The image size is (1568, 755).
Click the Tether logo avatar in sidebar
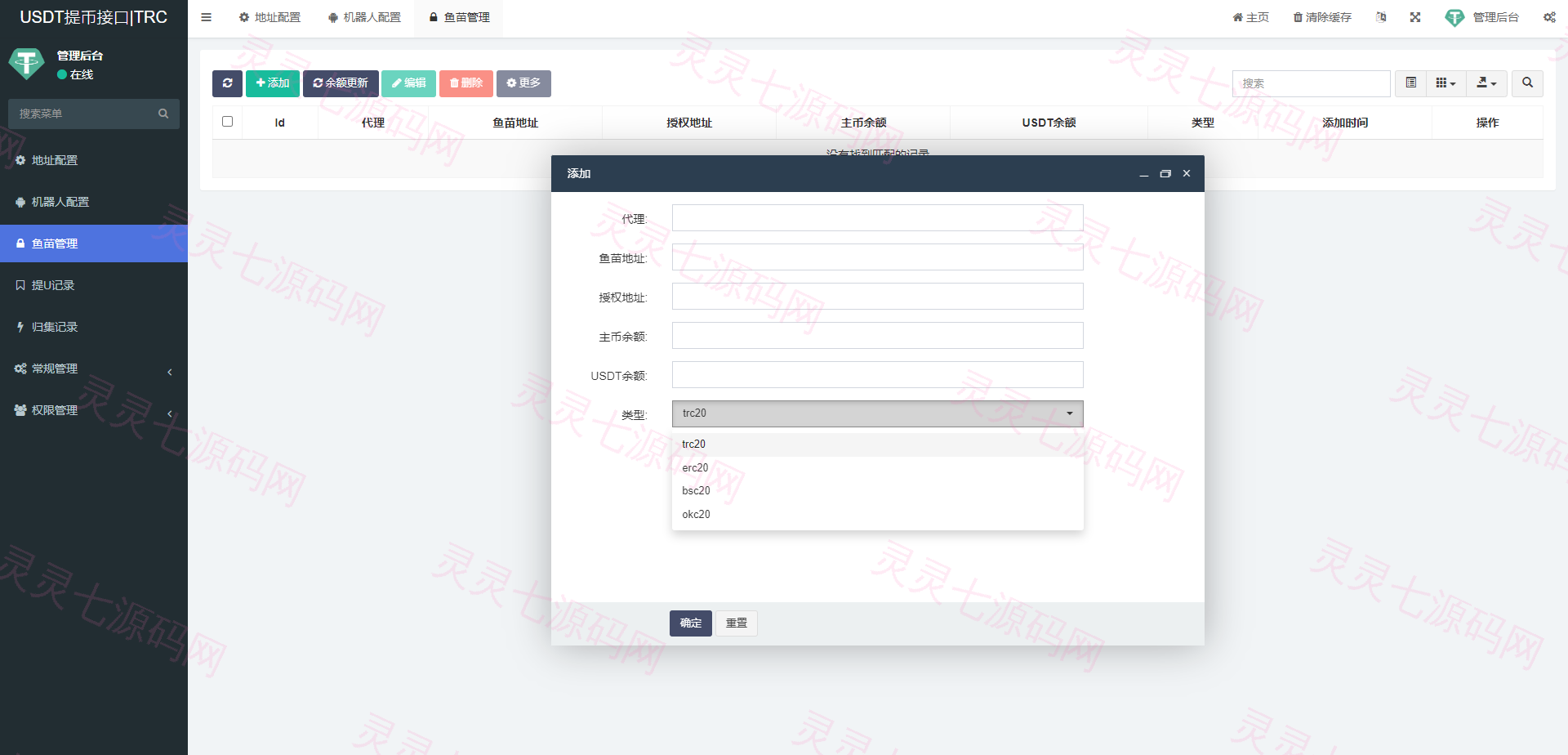click(26, 63)
